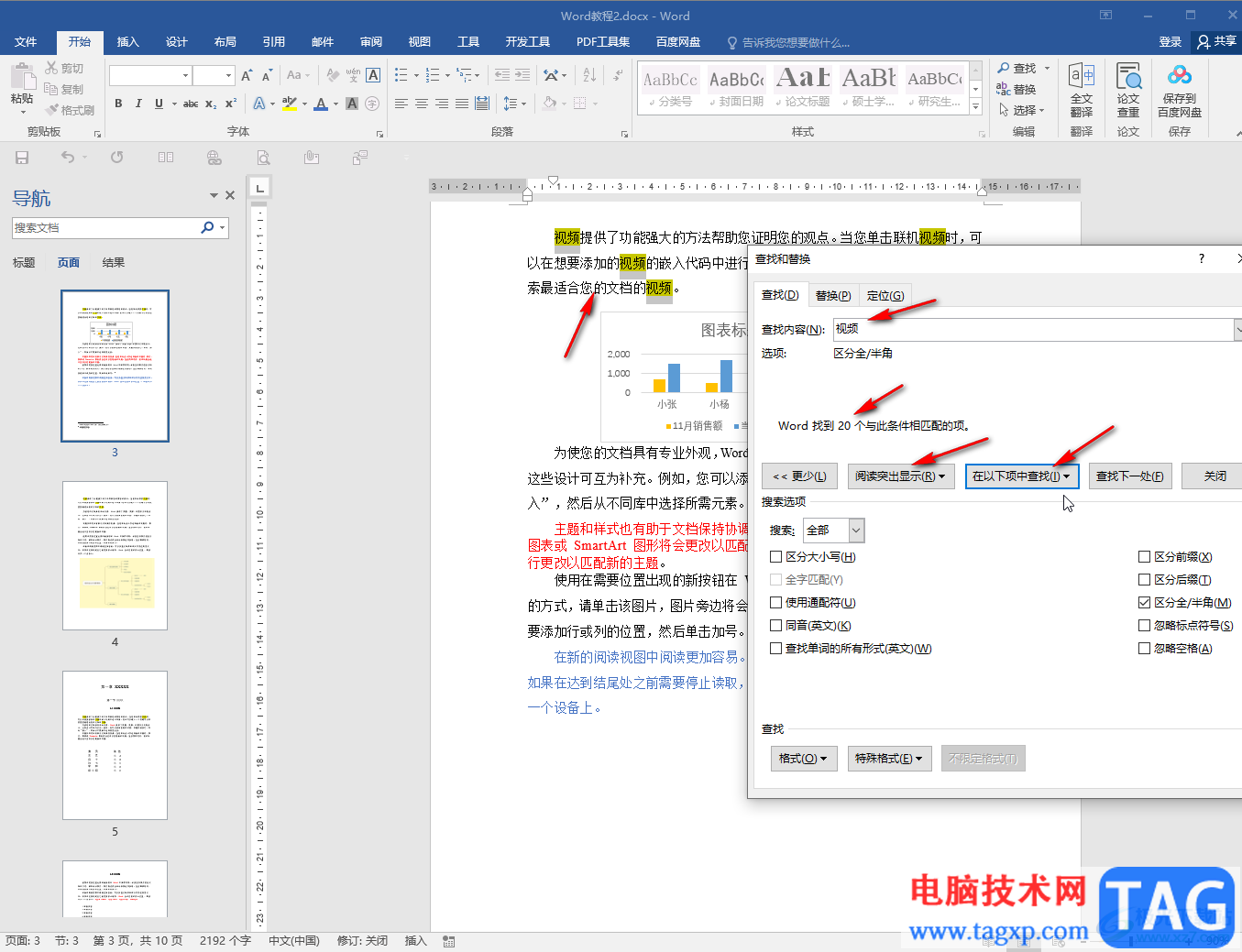
Task: Open the font size dropdown
Action: tap(227, 75)
